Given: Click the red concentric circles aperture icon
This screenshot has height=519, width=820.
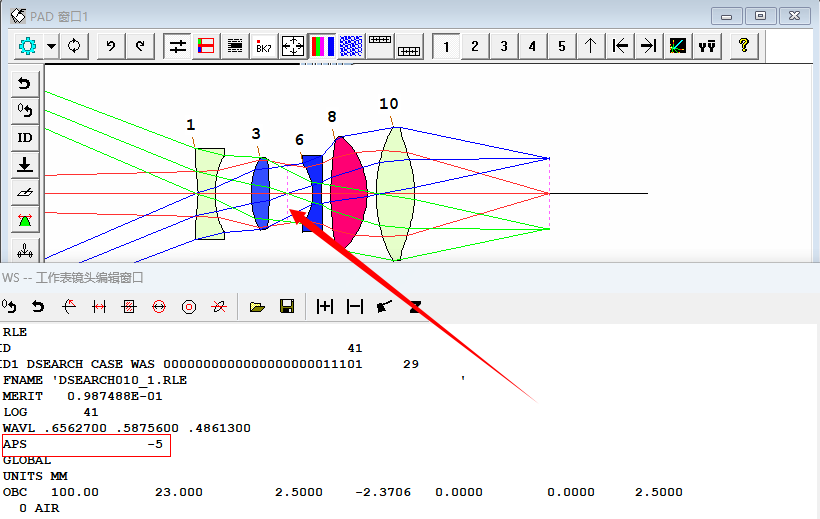Looking at the screenshot, I should click(x=189, y=306).
